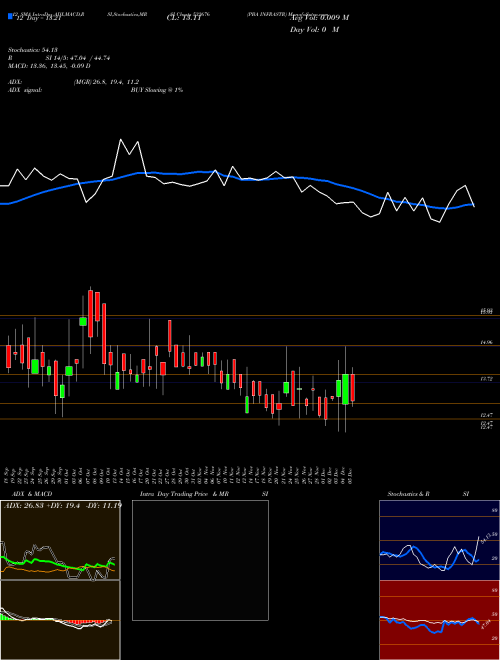
Task: Click the highest peak of the white price line
Action: tap(121, 139)
